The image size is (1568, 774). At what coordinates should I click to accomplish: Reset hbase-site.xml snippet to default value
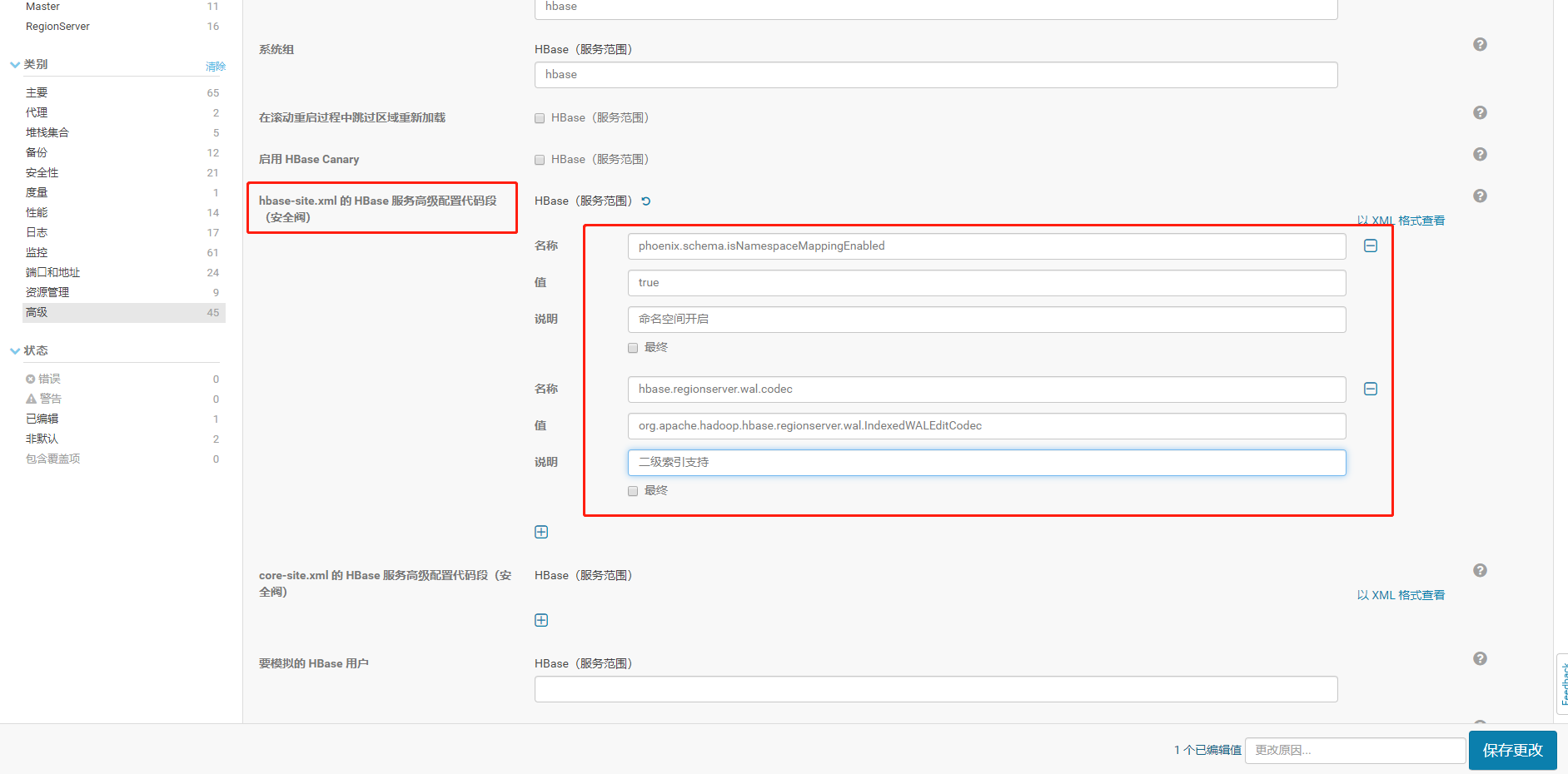(x=646, y=201)
